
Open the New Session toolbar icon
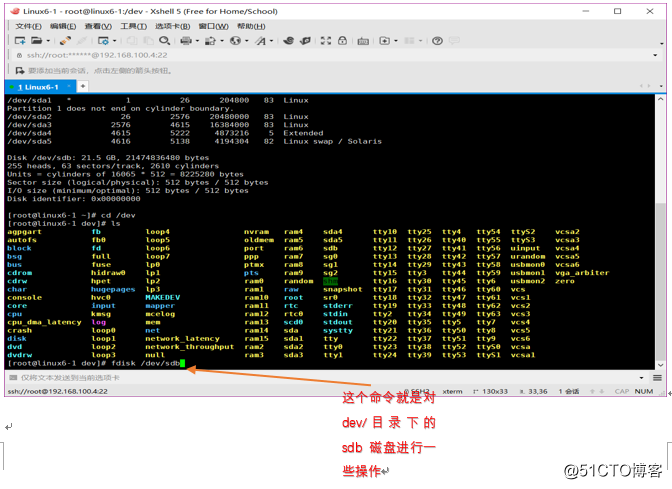[20, 41]
